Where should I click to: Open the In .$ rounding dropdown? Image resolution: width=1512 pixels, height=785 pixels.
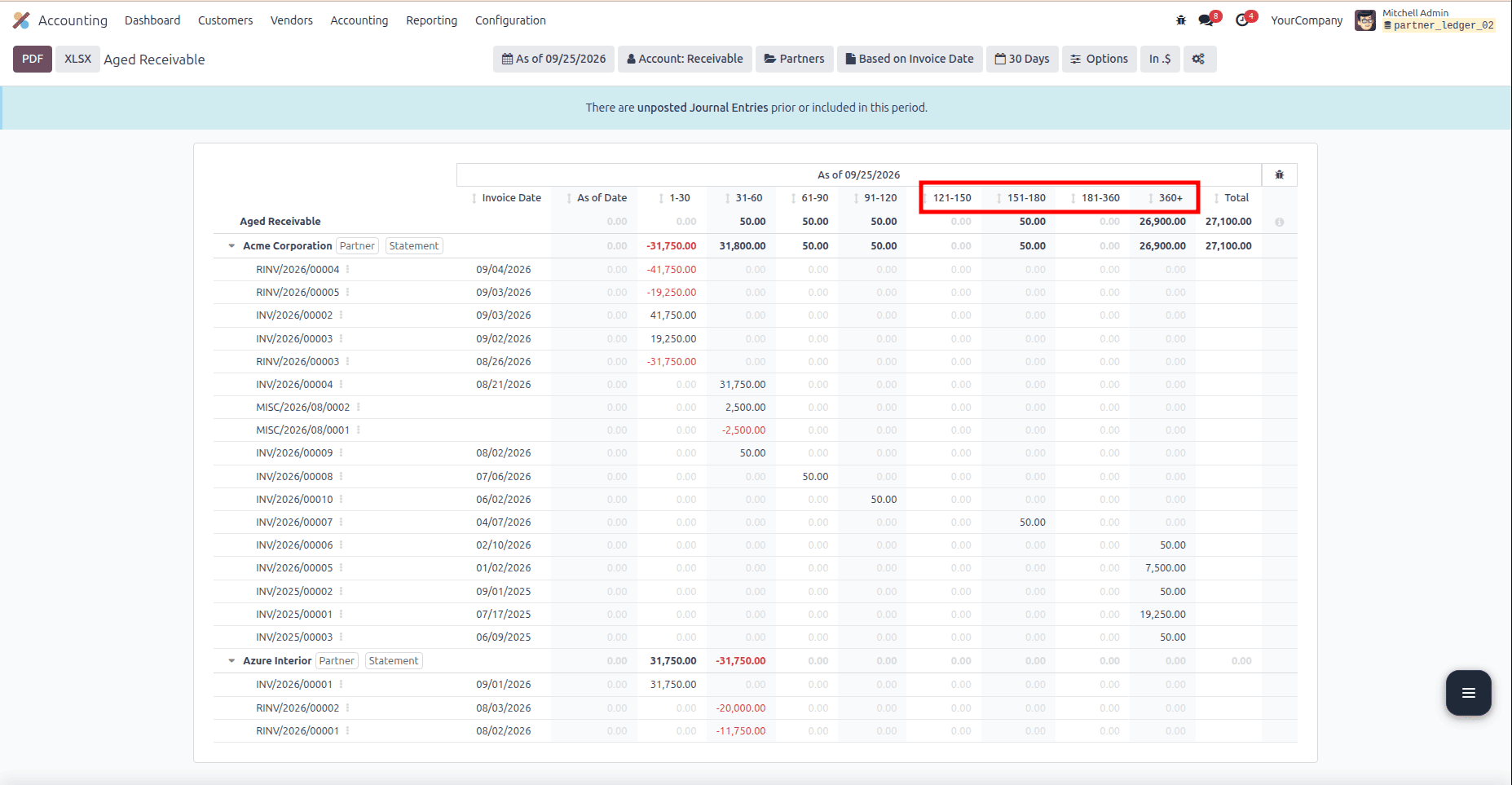1160,59
